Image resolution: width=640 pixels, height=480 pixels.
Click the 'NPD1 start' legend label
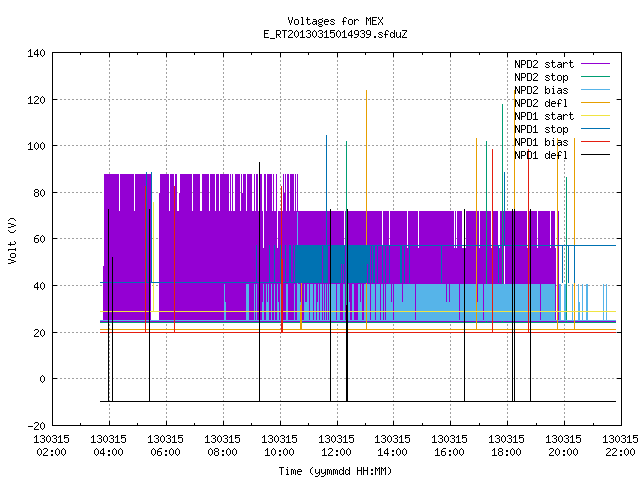pyautogui.click(x=544, y=116)
